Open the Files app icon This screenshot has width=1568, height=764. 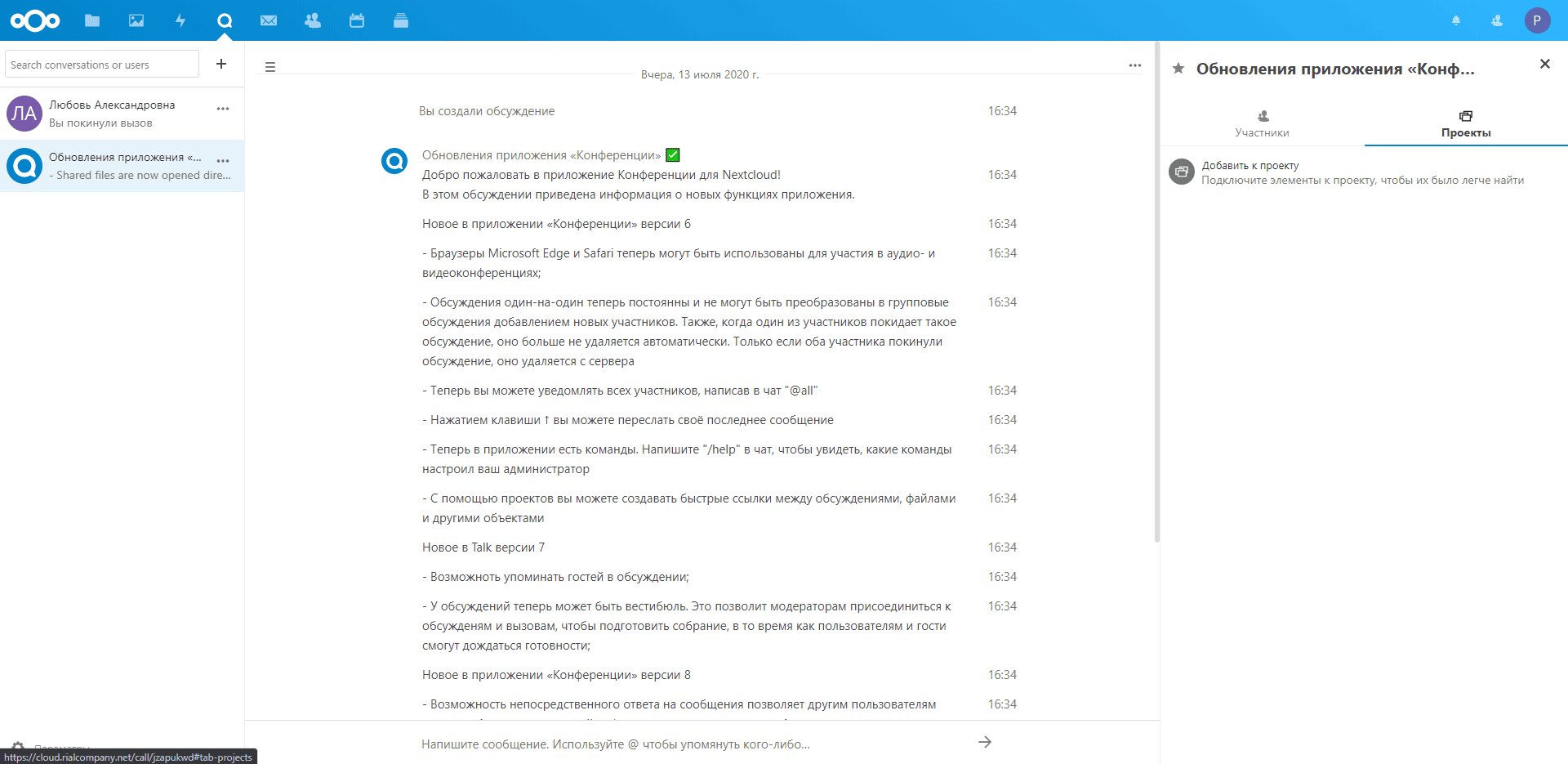coord(92,20)
